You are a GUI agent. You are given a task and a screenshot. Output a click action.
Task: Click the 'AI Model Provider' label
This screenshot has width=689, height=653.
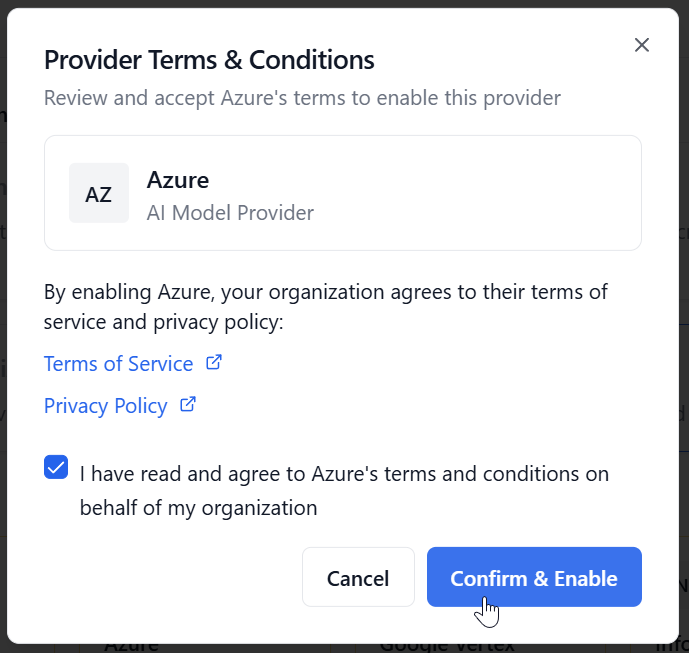point(230,212)
